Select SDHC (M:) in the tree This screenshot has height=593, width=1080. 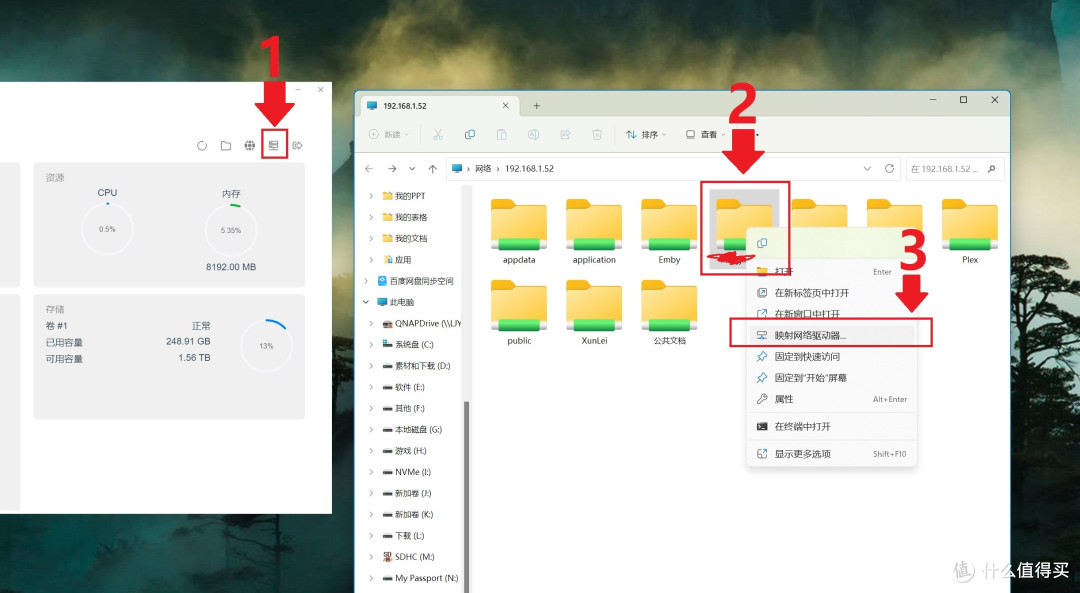click(x=408, y=557)
